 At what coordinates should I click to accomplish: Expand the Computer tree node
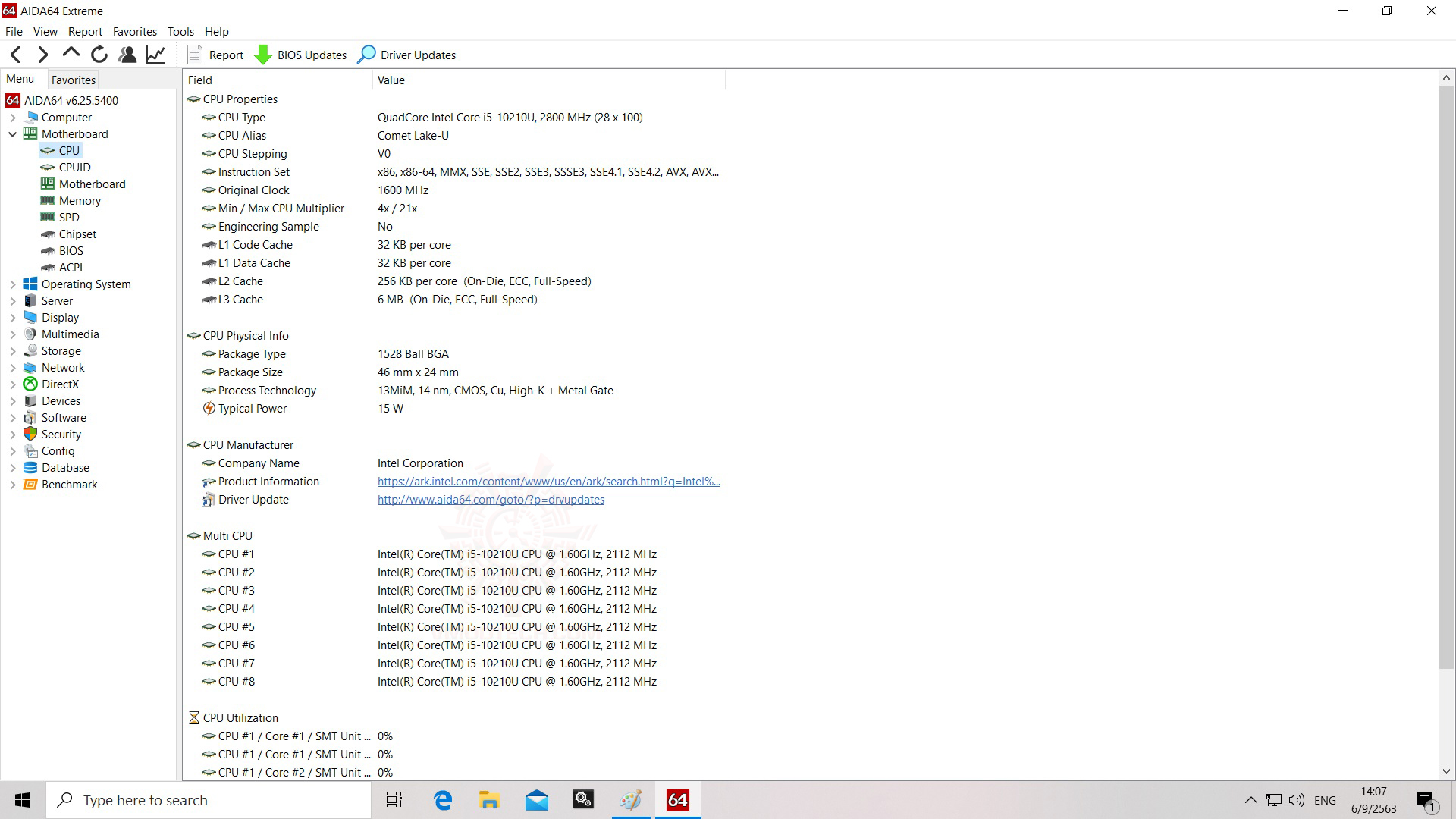[13, 118]
